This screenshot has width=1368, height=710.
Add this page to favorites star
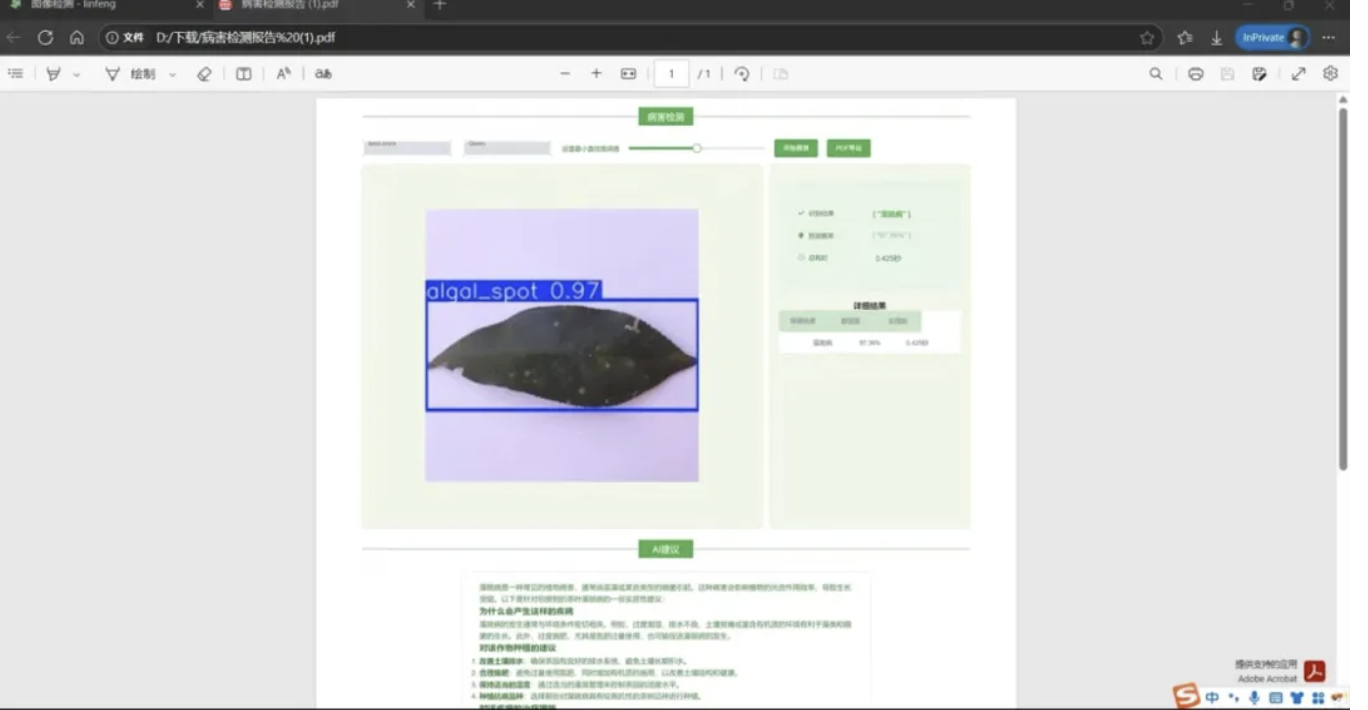coord(1147,38)
